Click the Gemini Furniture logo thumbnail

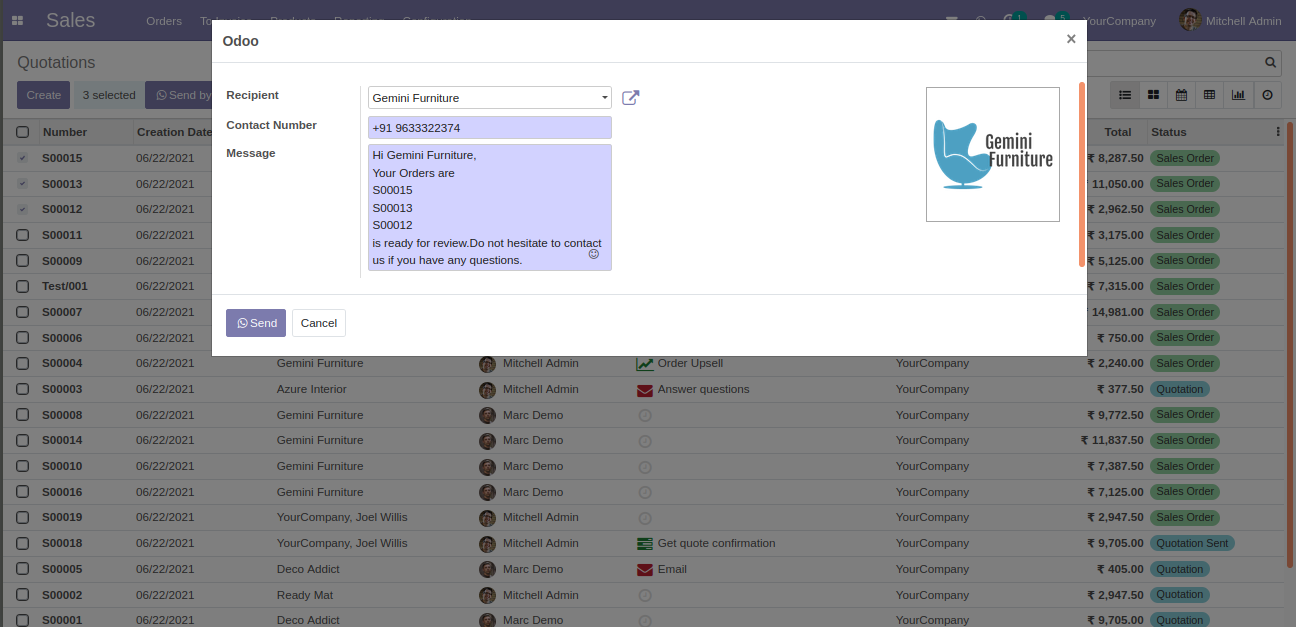click(993, 154)
